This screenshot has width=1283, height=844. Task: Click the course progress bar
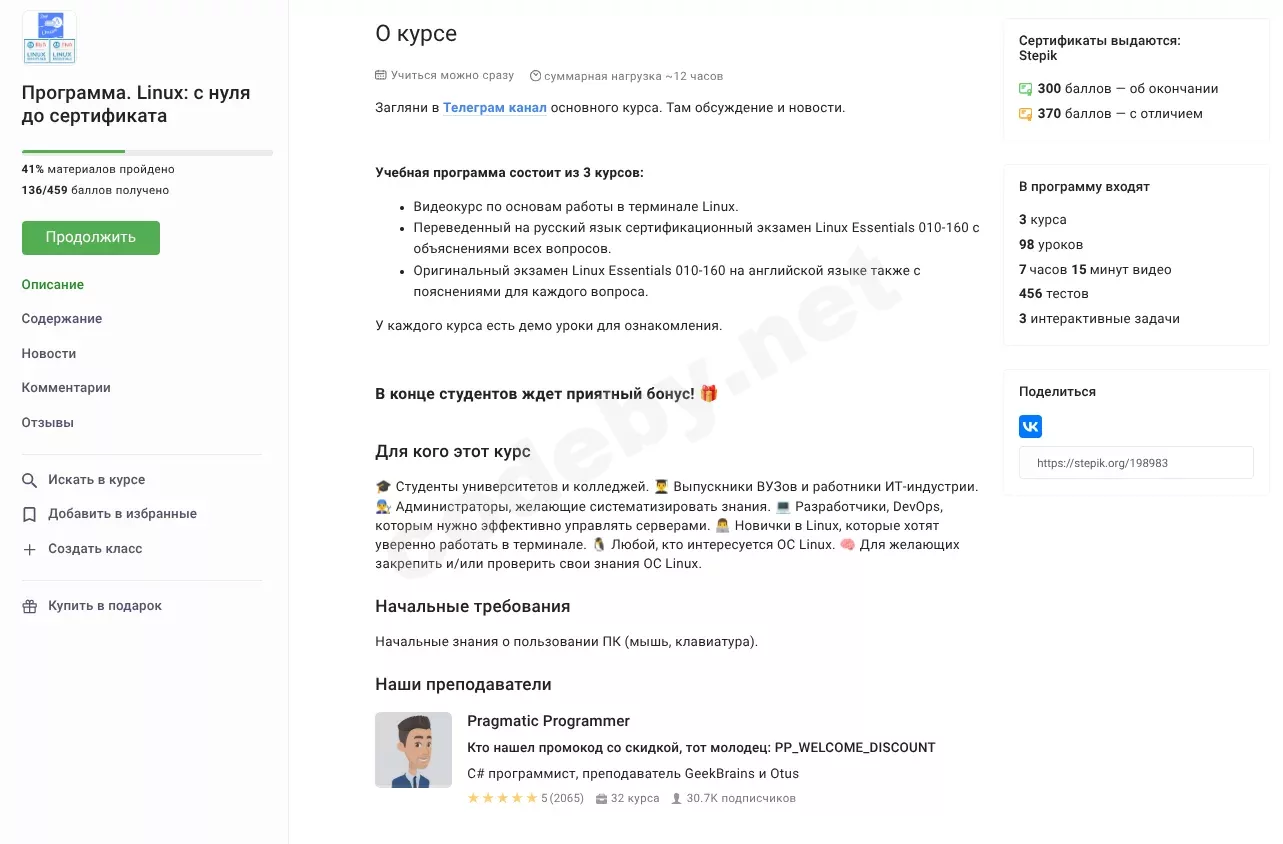tap(147, 152)
